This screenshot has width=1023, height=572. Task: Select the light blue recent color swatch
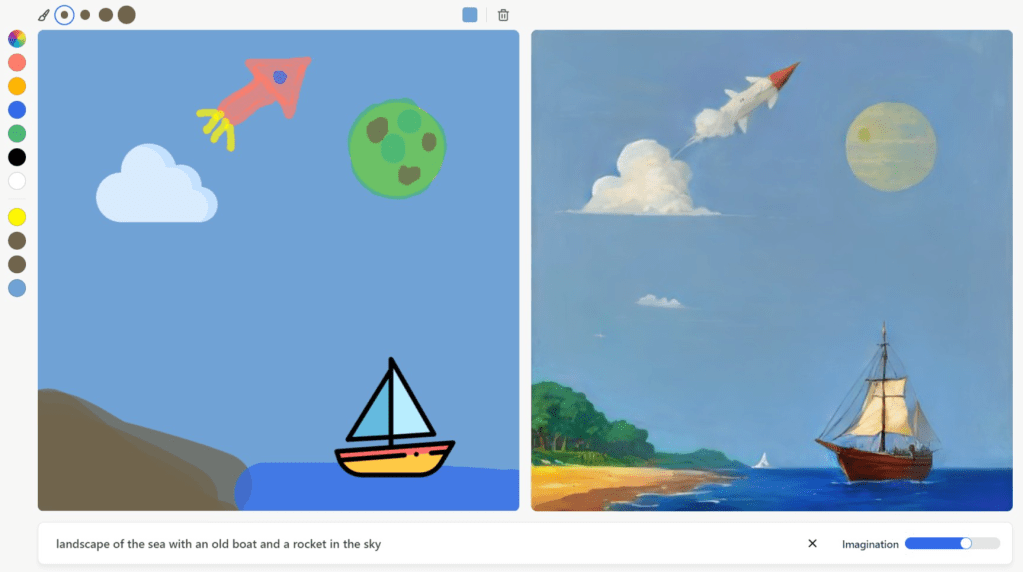click(17, 288)
